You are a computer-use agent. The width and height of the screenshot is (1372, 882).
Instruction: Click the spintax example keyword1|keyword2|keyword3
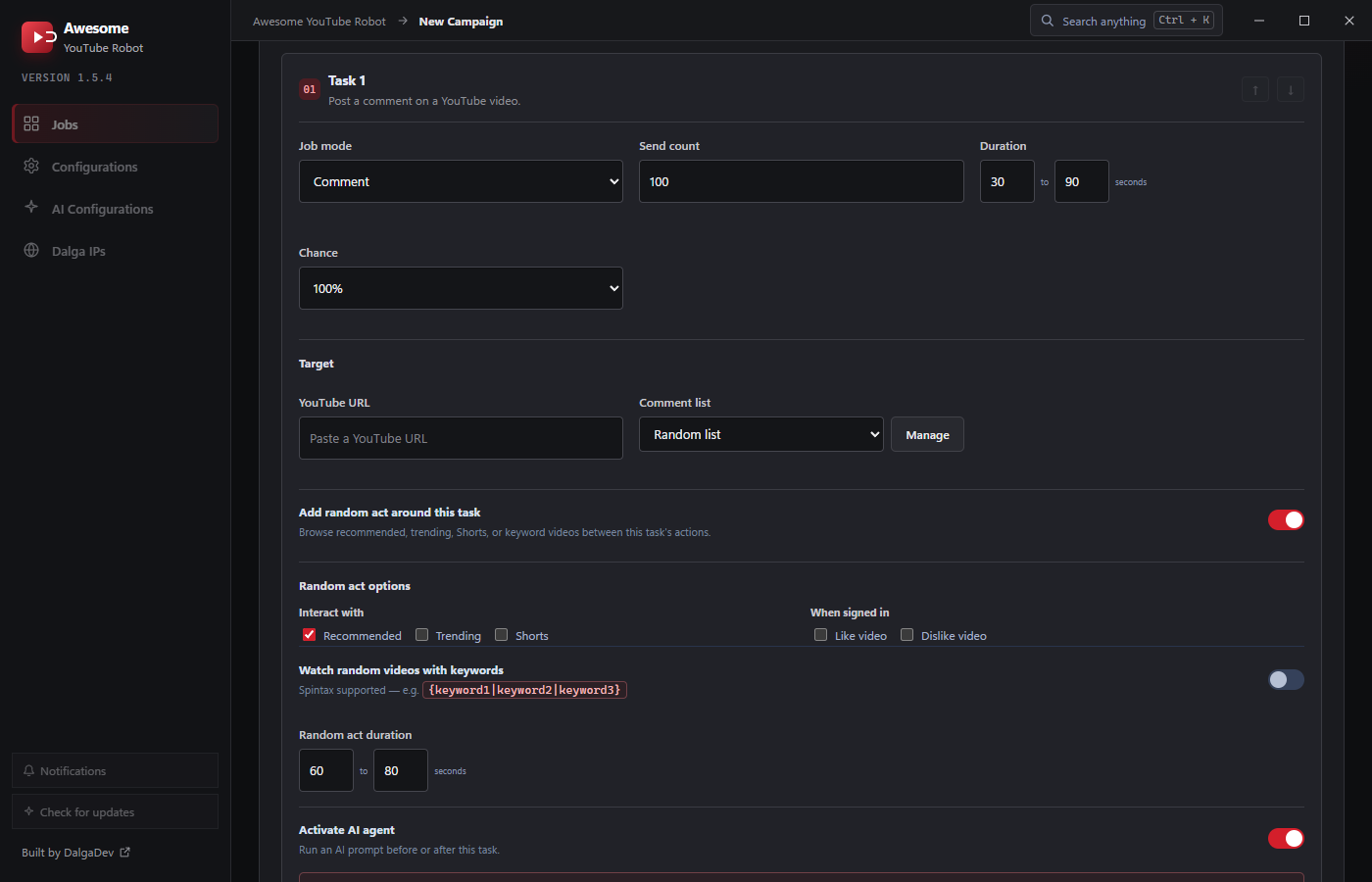click(524, 690)
